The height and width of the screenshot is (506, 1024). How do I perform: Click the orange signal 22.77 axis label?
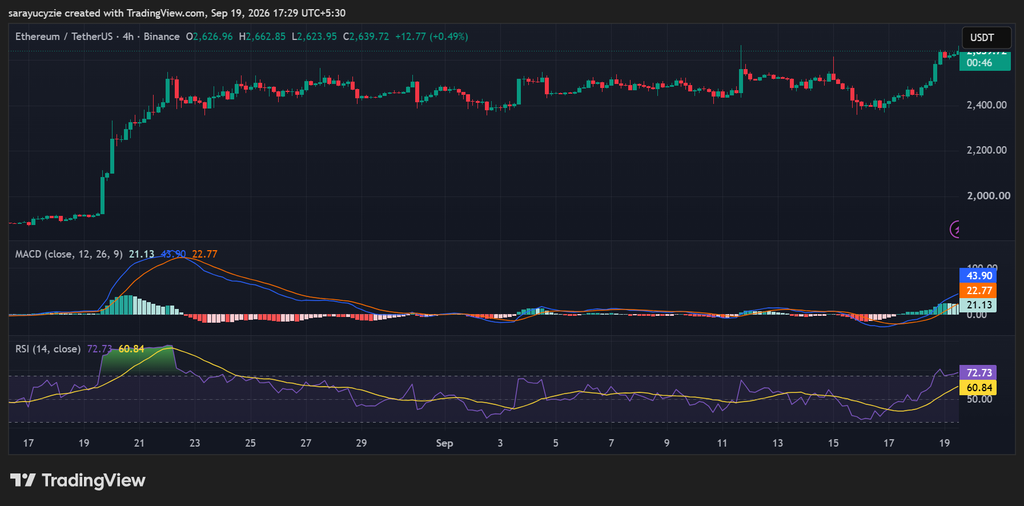pos(980,291)
